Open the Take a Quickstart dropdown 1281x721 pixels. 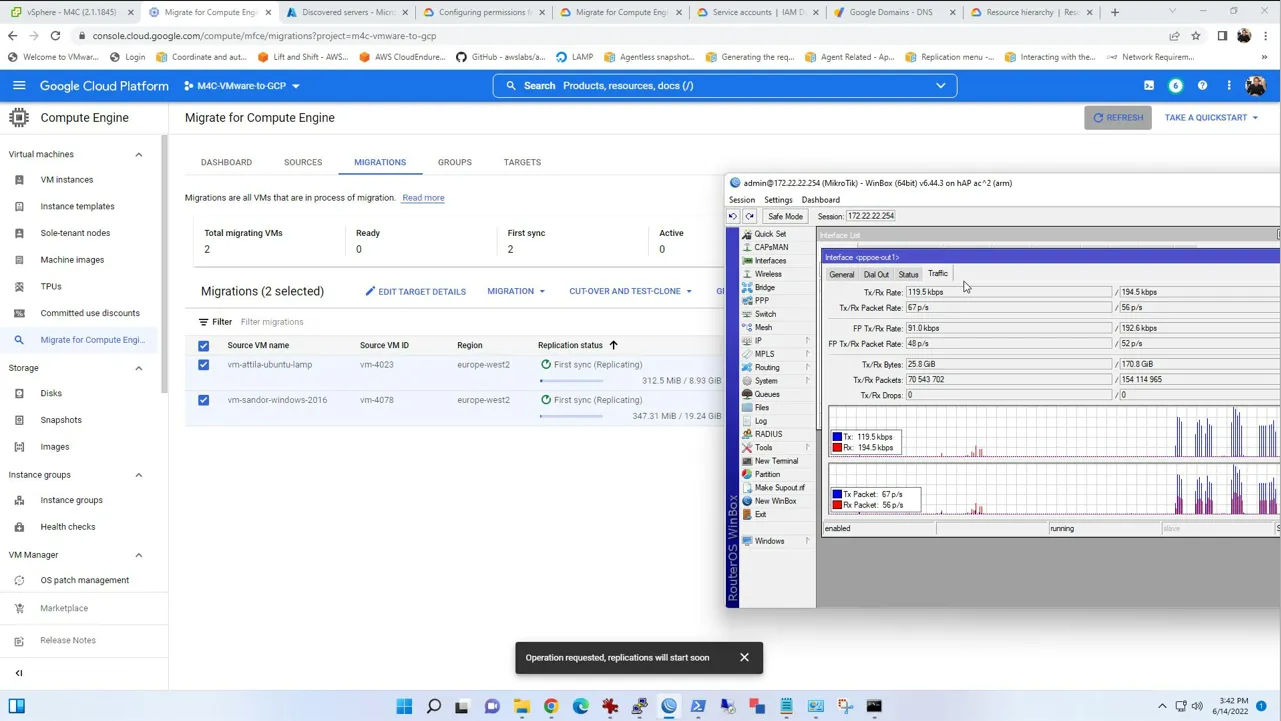(1211, 118)
